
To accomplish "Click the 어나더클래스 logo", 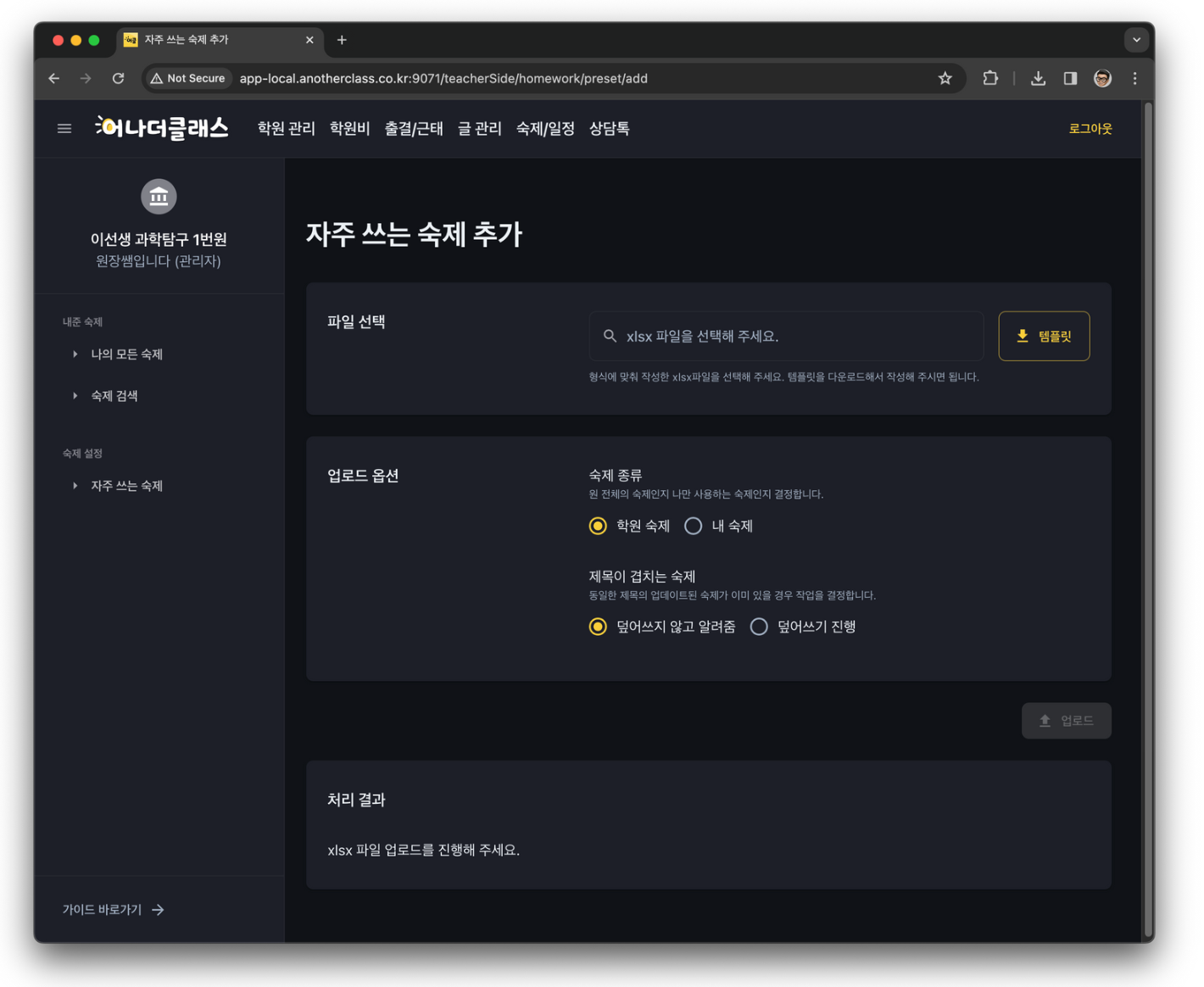I will point(162,128).
